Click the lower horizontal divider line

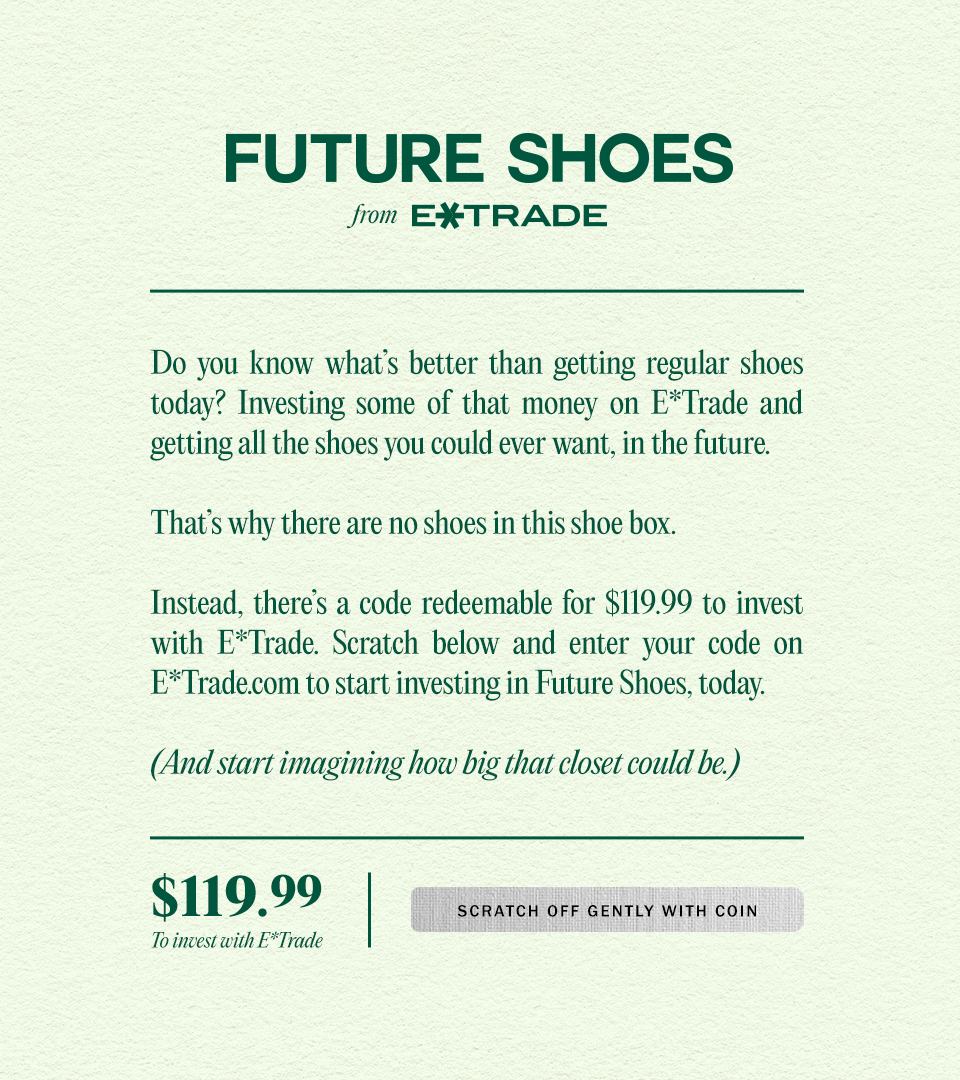[x=477, y=838]
